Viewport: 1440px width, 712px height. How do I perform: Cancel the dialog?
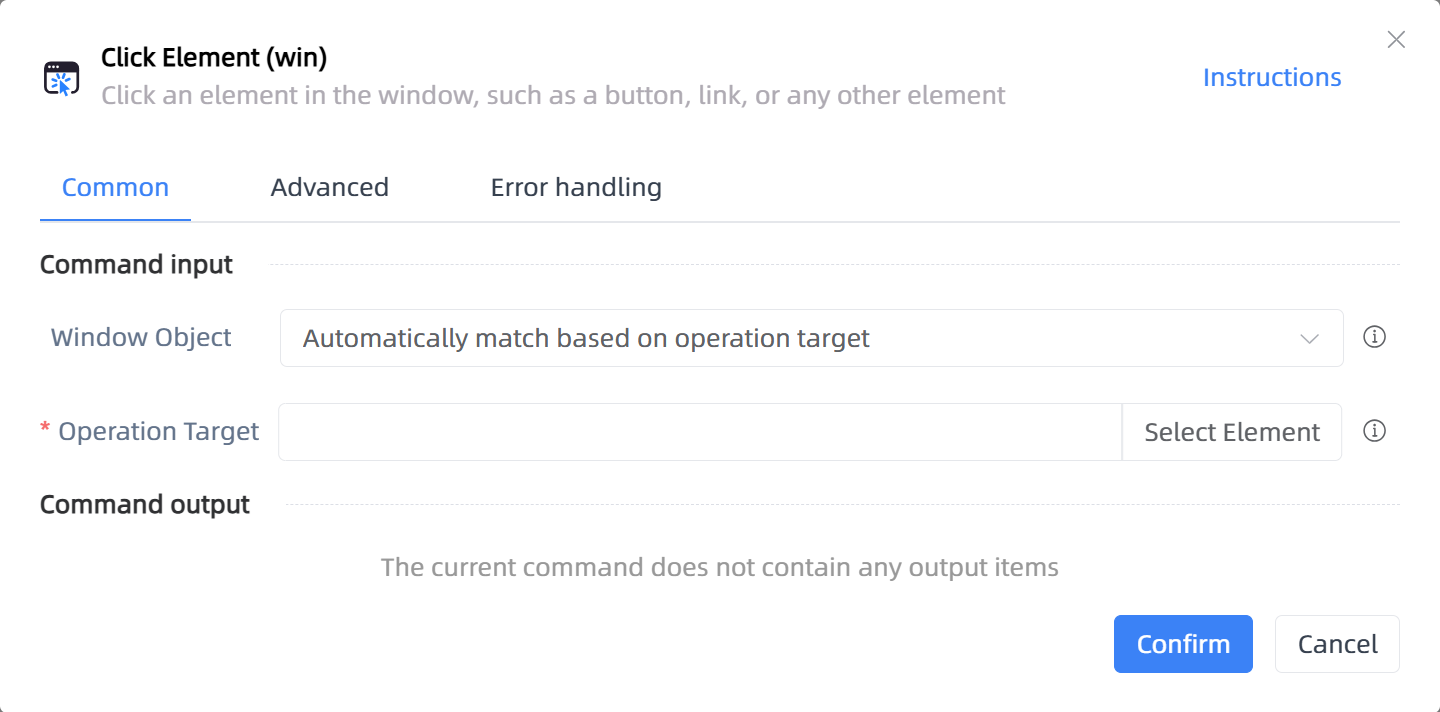pos(1337,644)
